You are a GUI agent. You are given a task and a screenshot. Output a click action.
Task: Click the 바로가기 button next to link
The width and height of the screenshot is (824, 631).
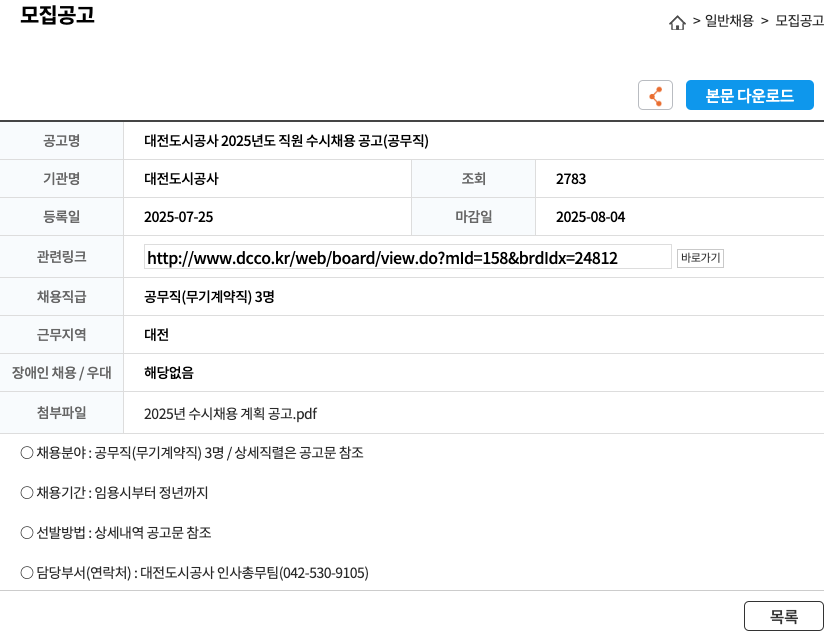pyautogui.click(x=700, y=258)
